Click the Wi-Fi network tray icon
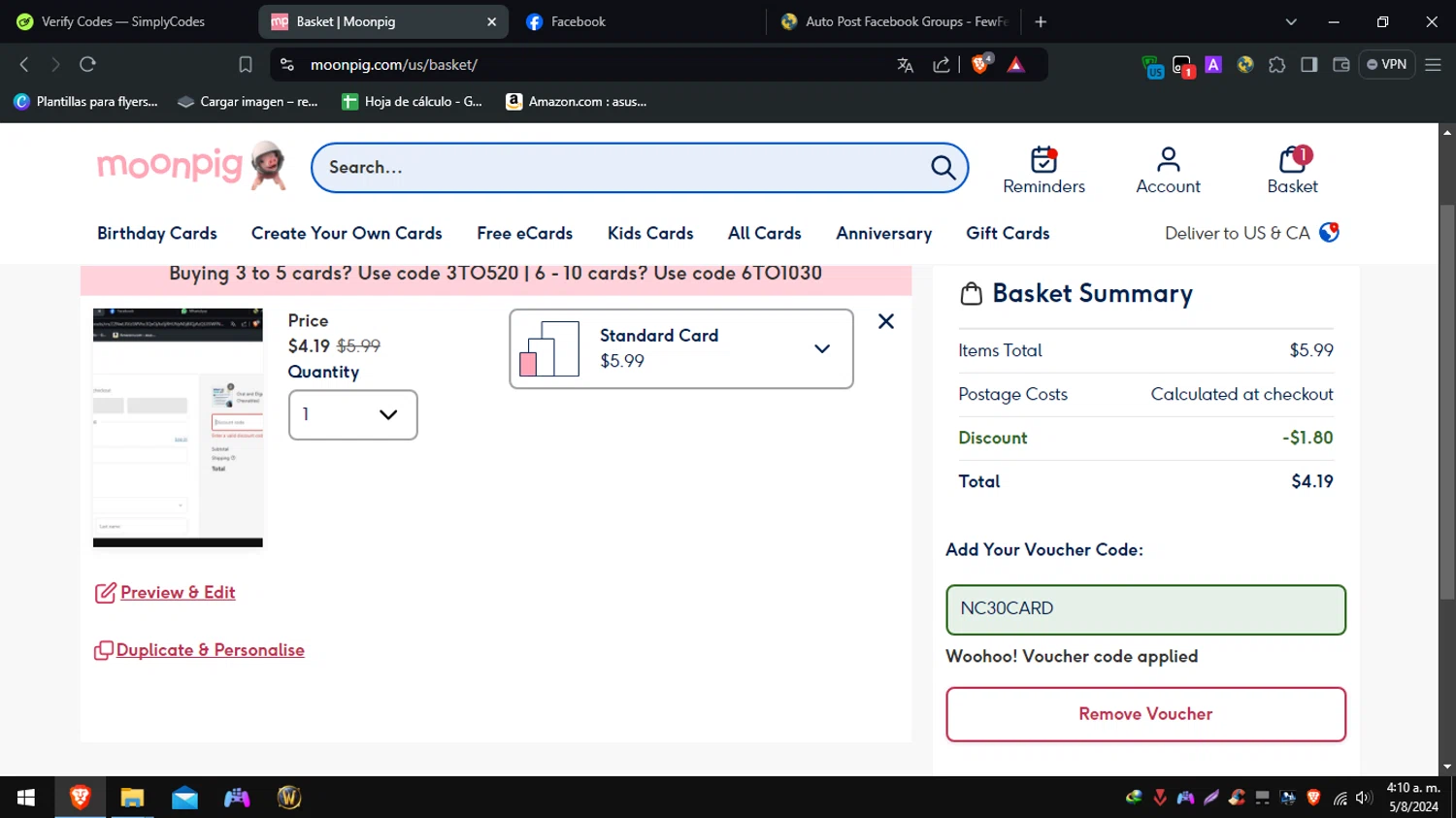The image size is (1456, 818). click(1340, 798)
